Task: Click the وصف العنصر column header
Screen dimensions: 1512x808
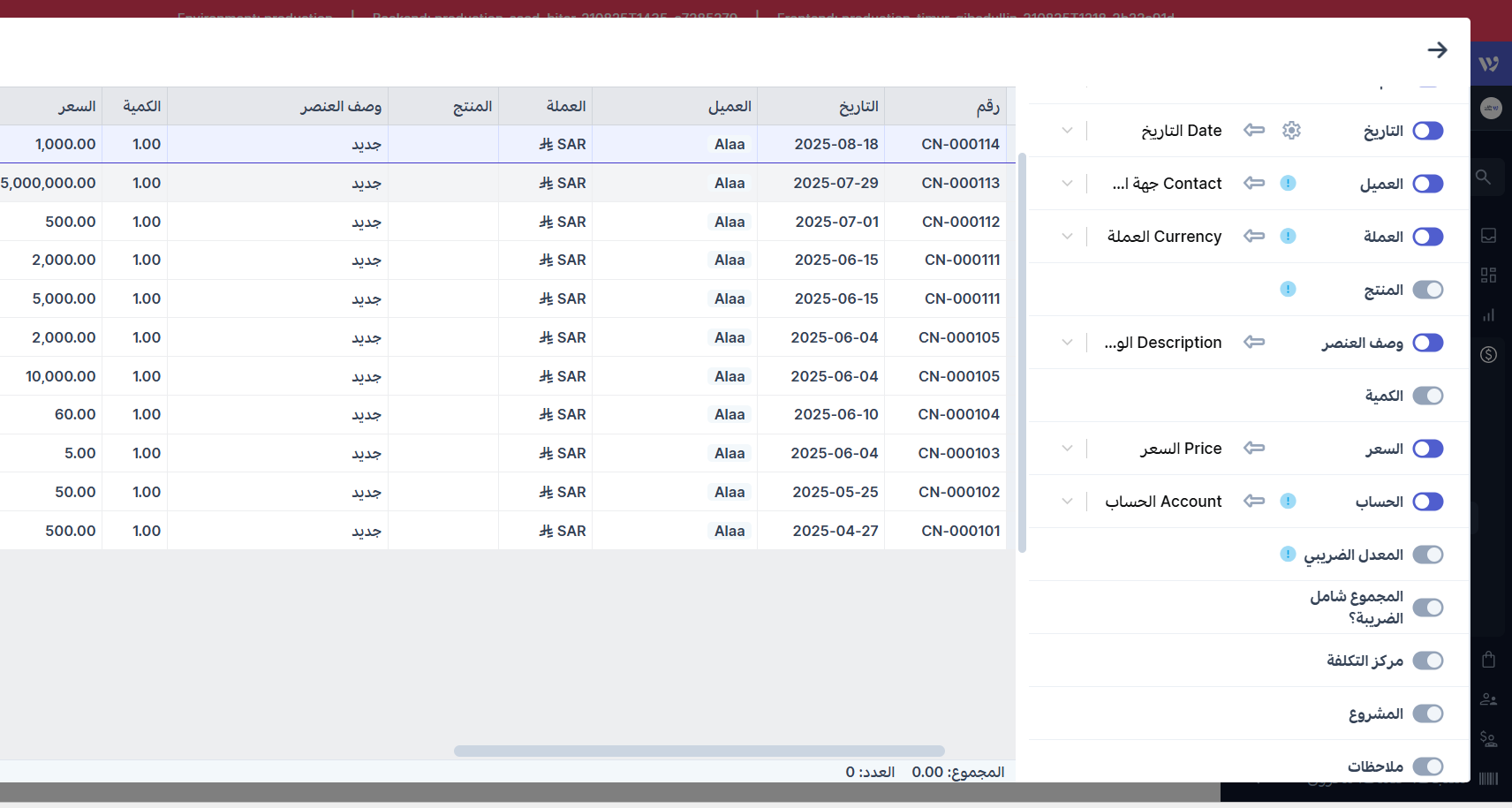Action: (340, 107)
